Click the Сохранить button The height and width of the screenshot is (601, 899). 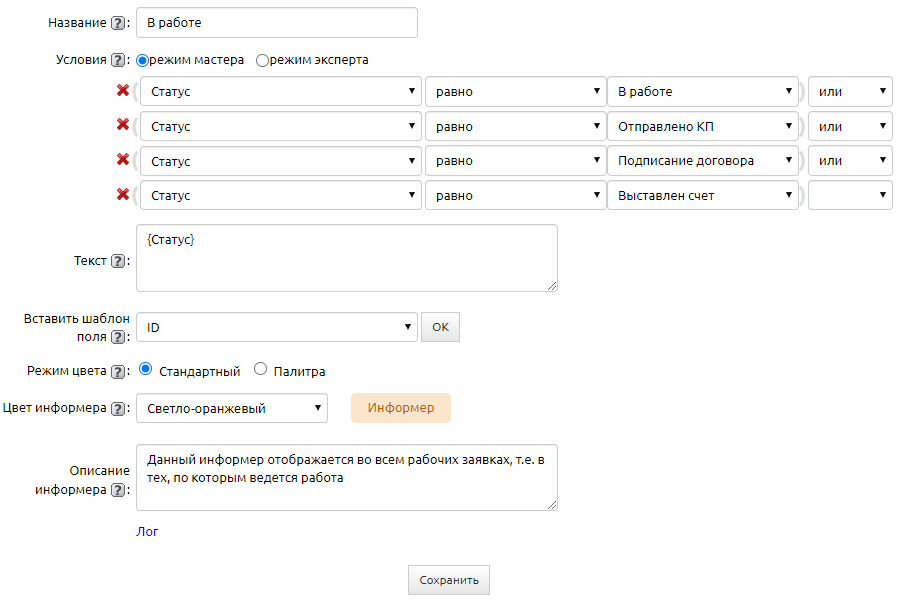pos(448,580)
